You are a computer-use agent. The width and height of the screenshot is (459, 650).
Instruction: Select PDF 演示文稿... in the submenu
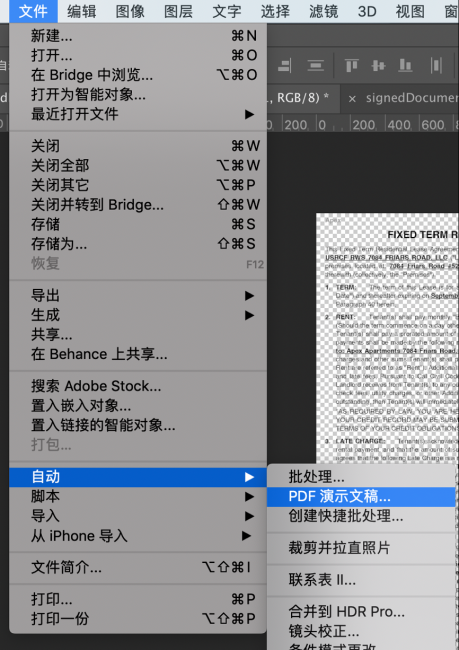(361, 497)
